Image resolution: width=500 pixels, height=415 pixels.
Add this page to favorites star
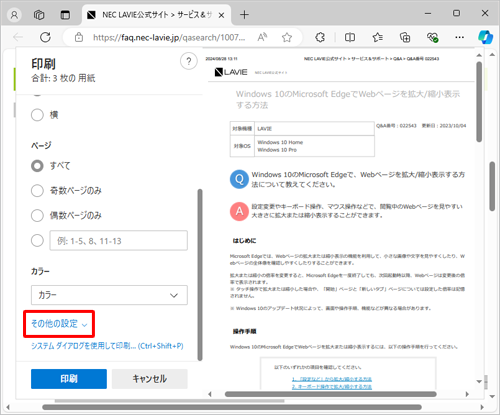pos(287,37)
